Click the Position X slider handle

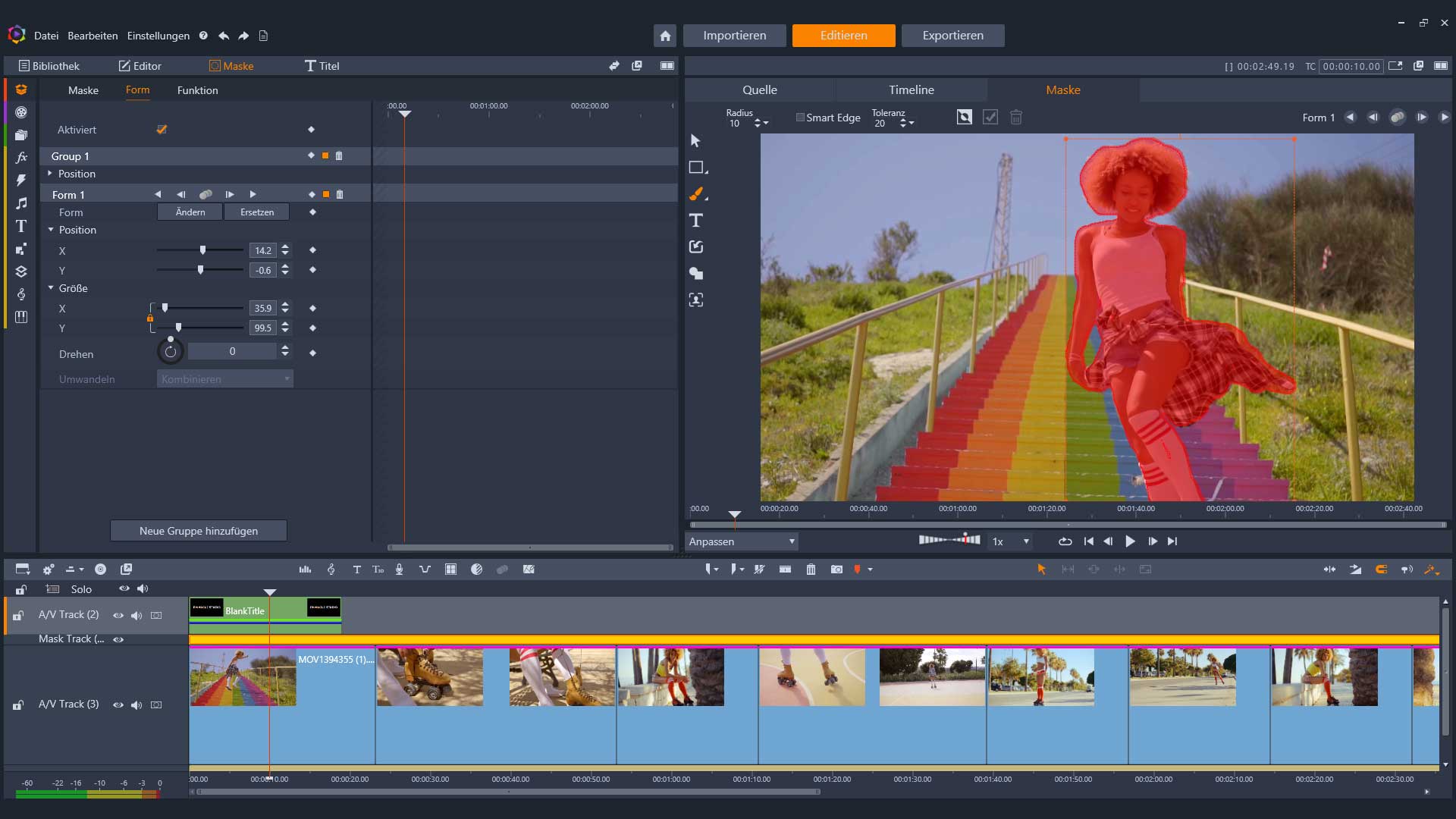202,250
